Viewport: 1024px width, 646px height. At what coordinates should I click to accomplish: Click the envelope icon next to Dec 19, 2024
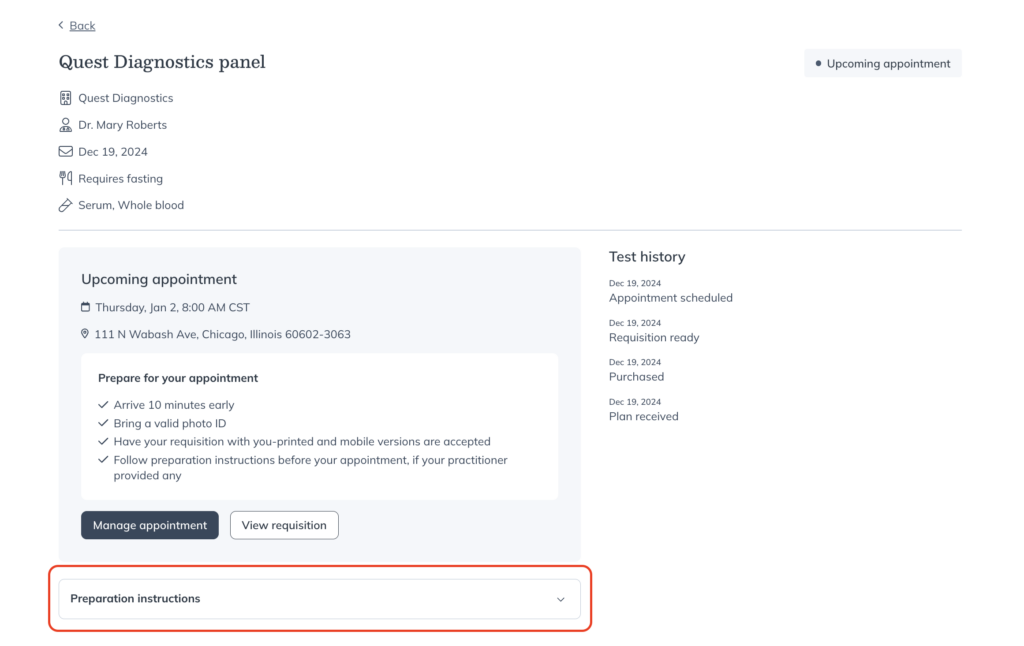66,152
